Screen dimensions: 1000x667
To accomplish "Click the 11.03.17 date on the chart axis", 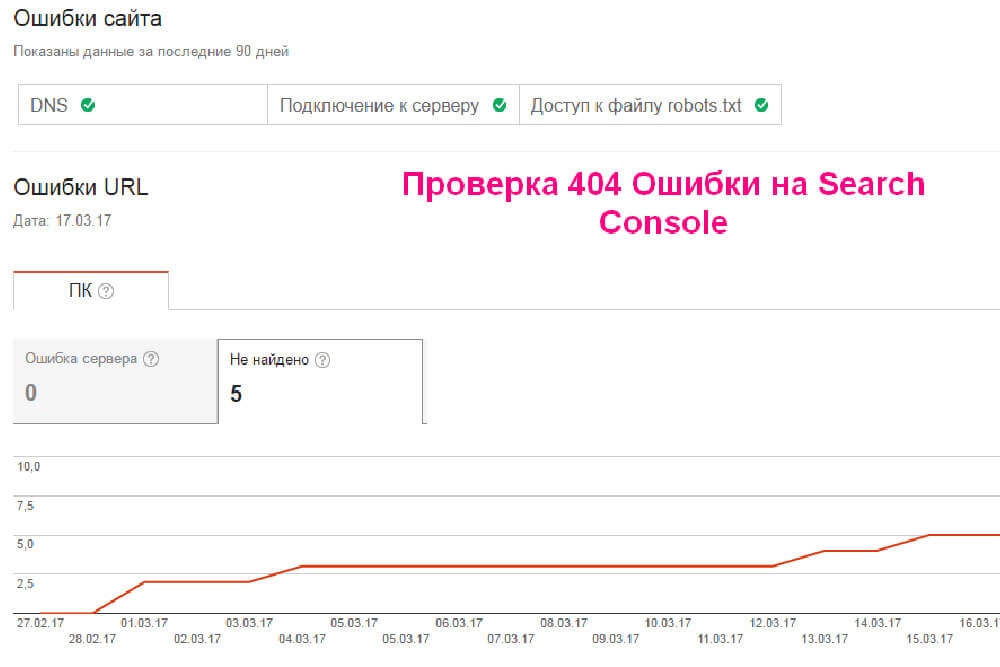I will coord(721,638).
